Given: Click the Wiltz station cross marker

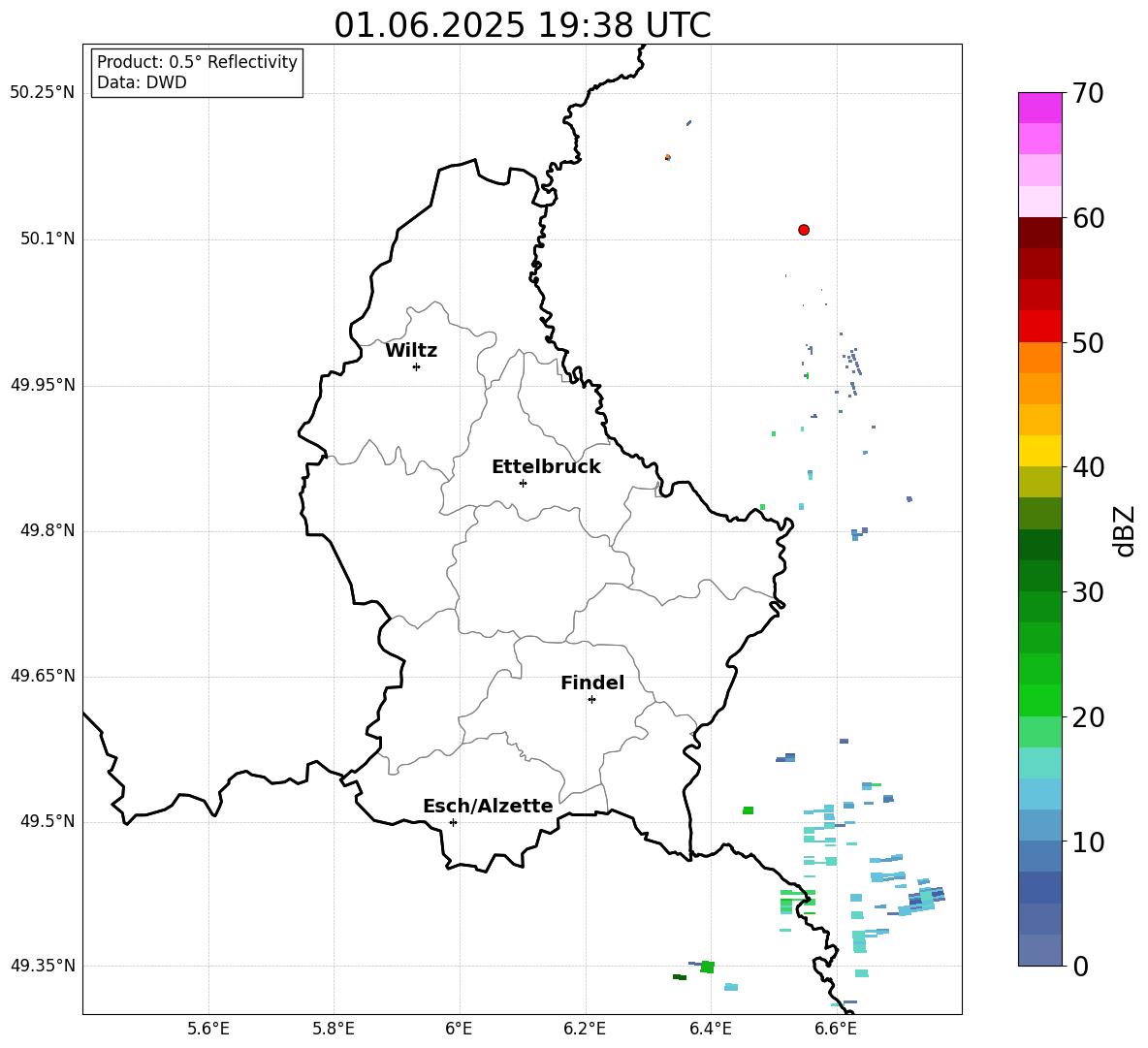Looking at the screenshot, I should [x=417, y=366].
